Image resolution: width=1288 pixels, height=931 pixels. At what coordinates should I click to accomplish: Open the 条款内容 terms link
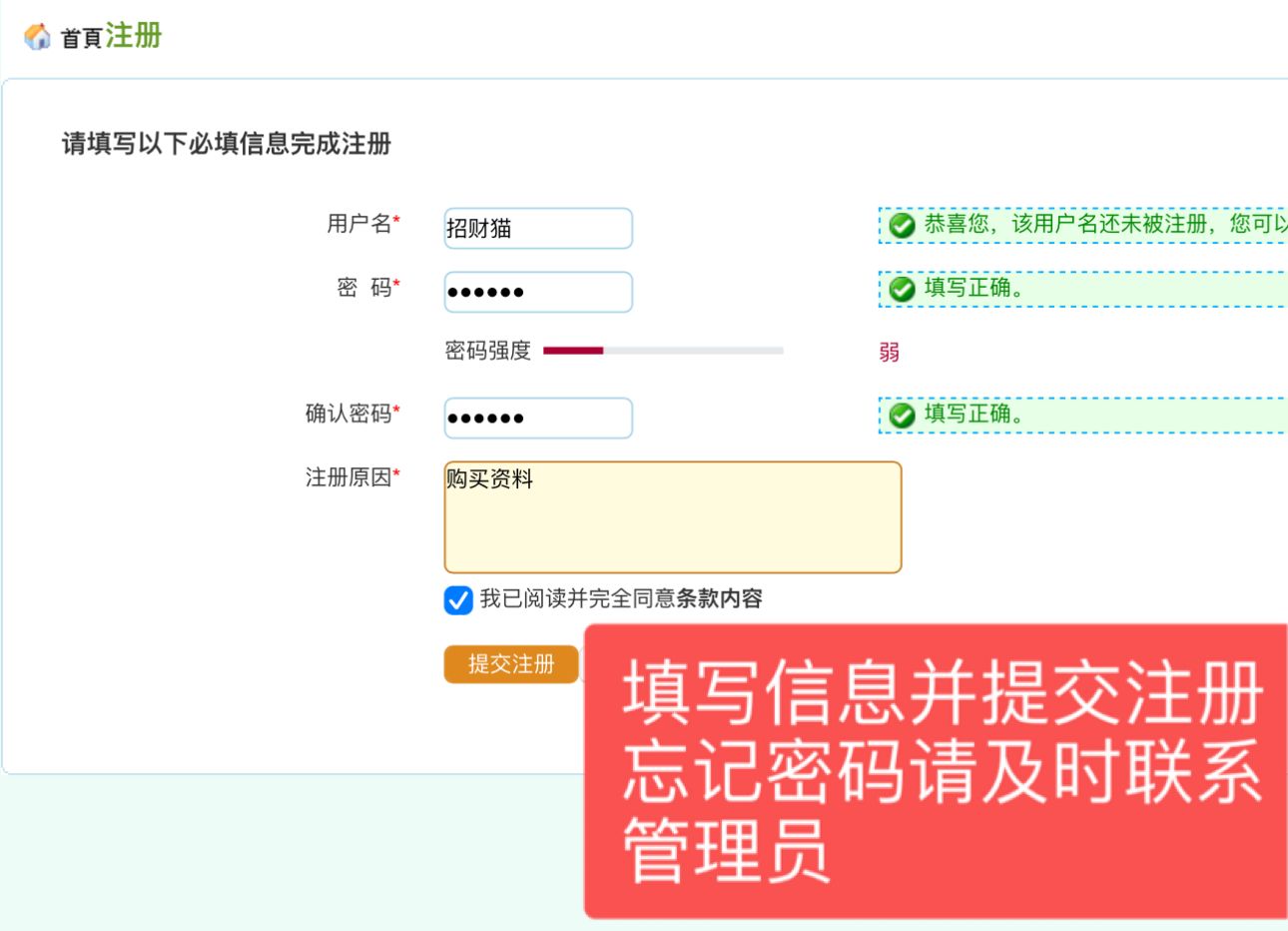pyautogui.click(x=719, y=598)
